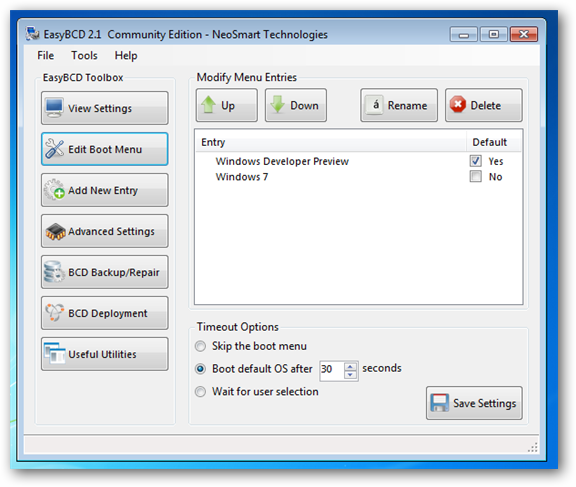The width and height of the screenshot is (576, 487).
Task: Click the Rename letter icon
Action: tap(375, 105)
